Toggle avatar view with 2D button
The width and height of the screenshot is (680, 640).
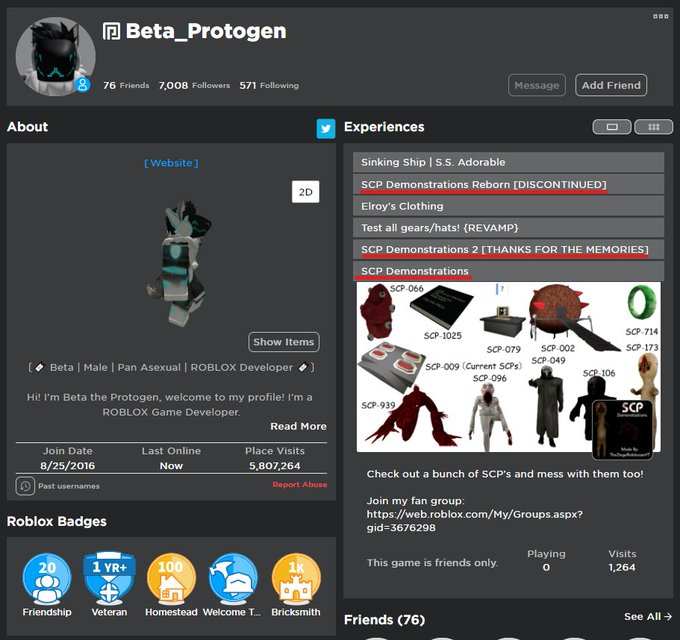point(306,192)
